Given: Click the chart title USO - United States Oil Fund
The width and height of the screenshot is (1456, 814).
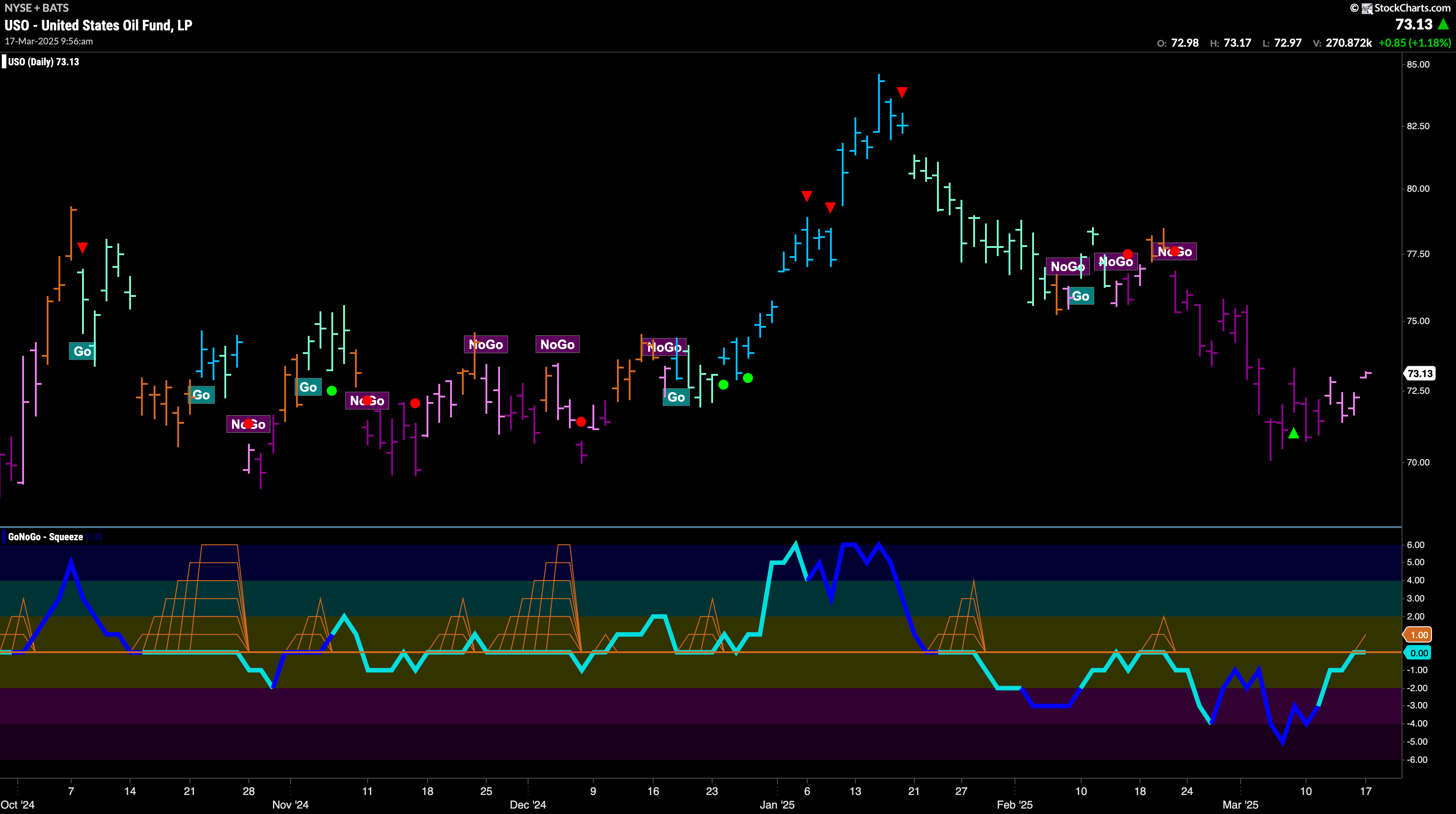Looking at the screenshot, I should (x=98, y=25).
